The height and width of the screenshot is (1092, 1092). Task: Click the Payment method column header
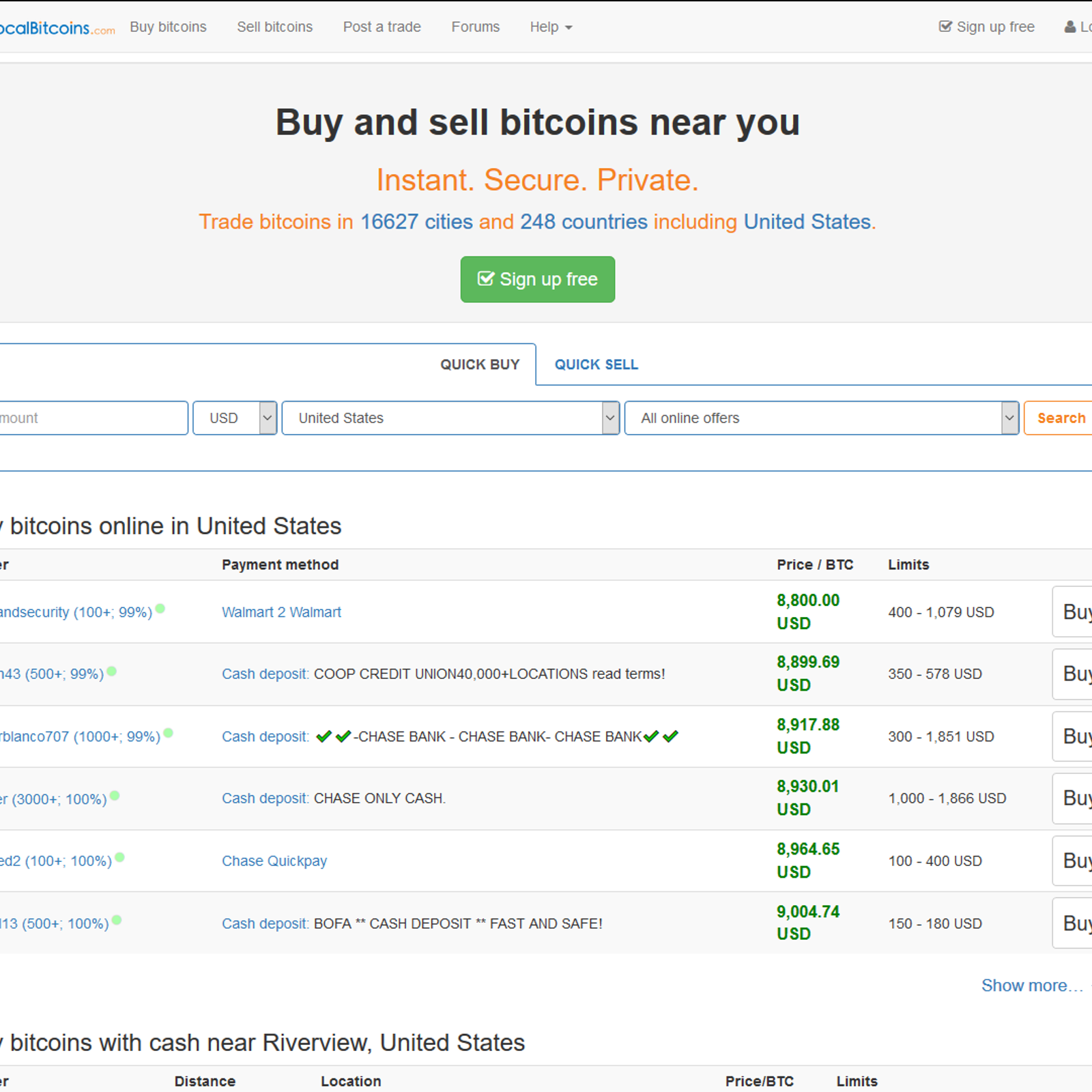point(280,564)
